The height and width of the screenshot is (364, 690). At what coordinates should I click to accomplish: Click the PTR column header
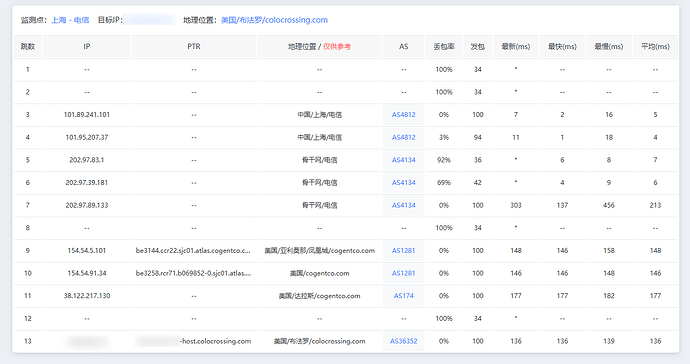pyautogui.click(x=194, y=46)
